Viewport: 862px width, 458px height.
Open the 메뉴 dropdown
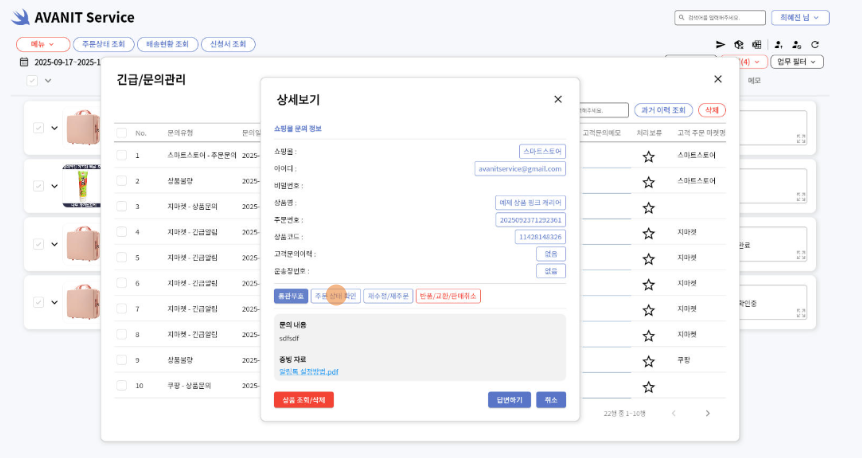point(43,45)
